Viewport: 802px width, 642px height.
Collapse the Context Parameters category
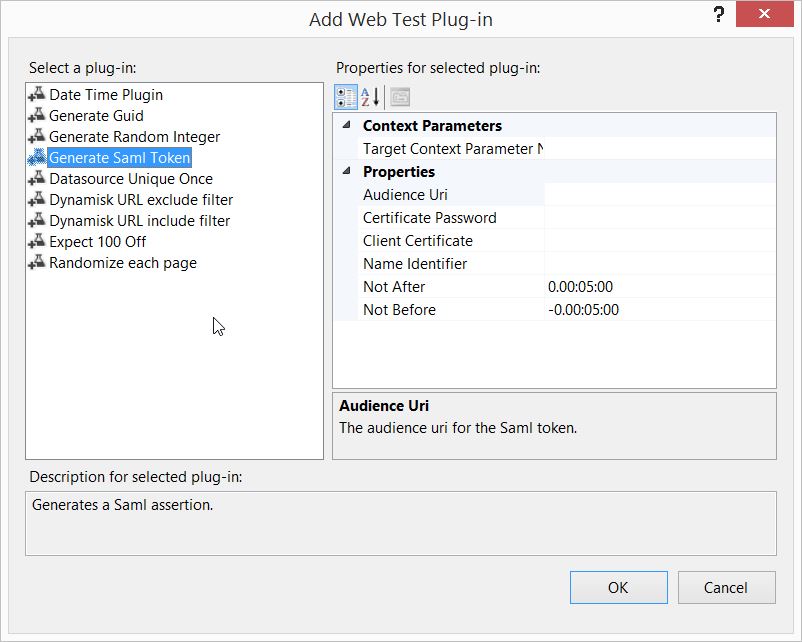pos(346,125)
